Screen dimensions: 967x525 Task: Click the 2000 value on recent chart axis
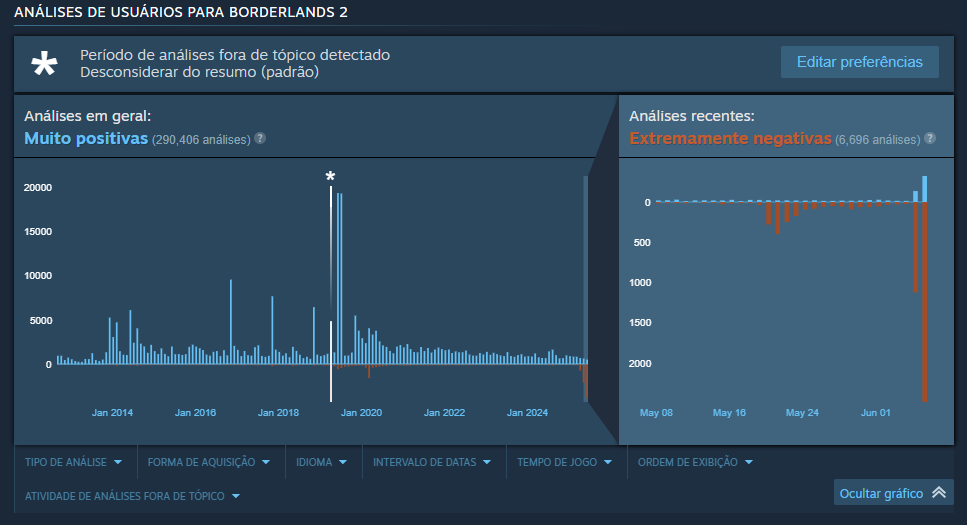pos(640,363)
